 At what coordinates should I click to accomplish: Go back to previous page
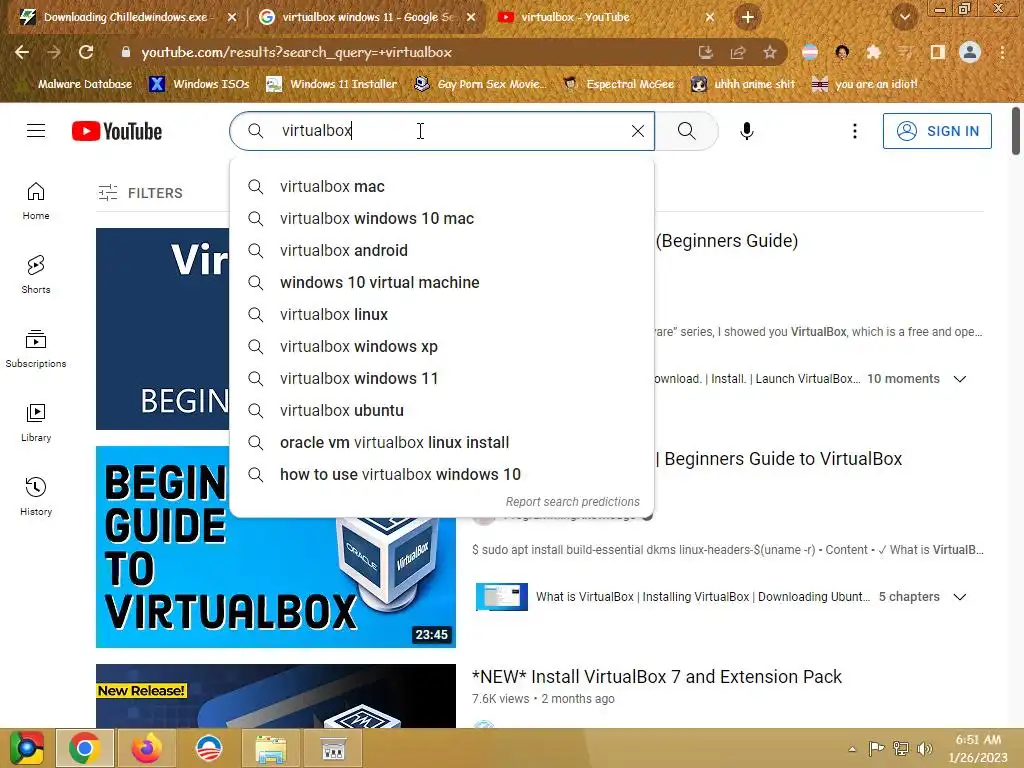(x=22, y=52)
